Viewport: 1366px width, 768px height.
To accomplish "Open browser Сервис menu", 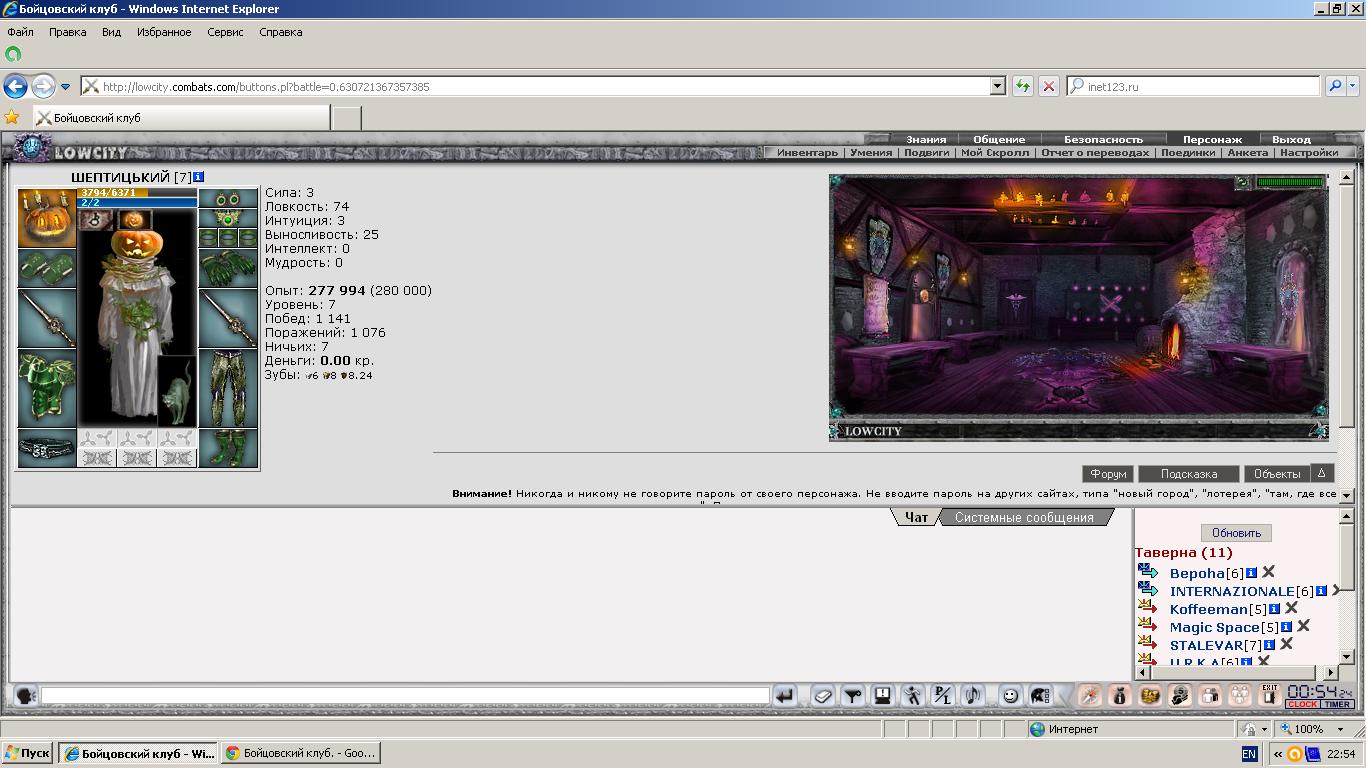I will [225, 32].
